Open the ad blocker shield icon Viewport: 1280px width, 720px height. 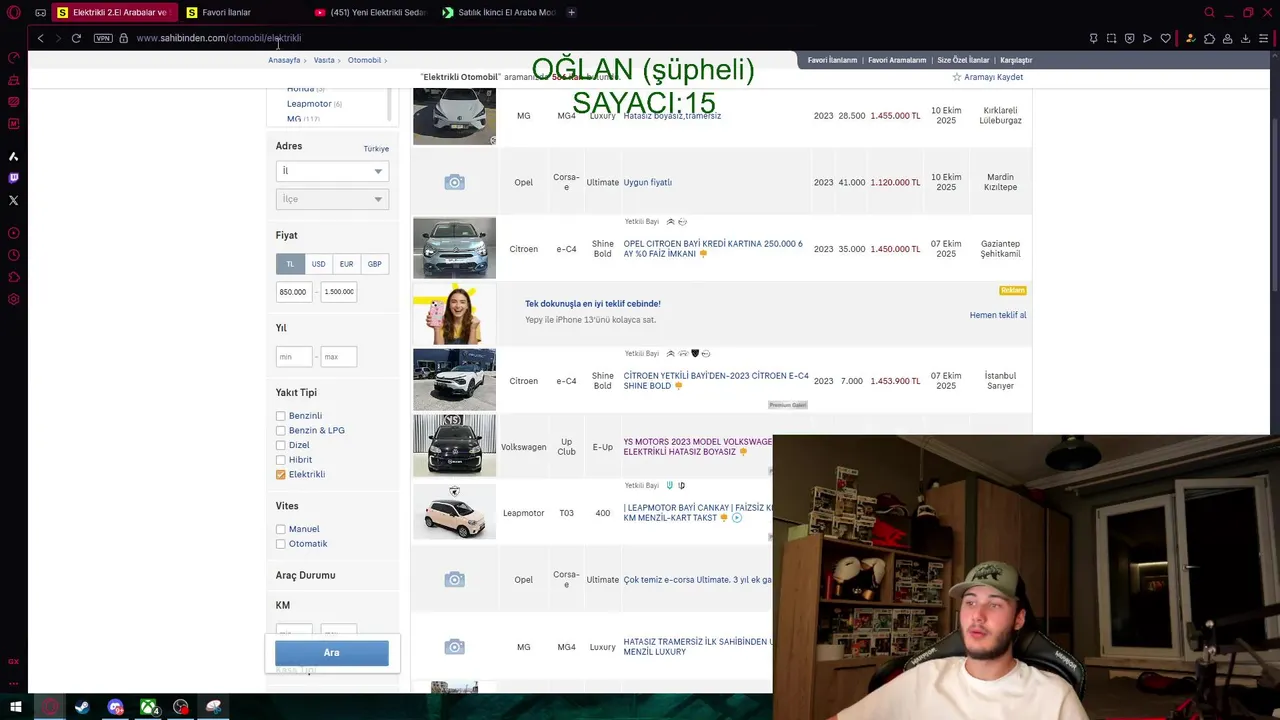pyautogui.click(x=1129, y=38)
